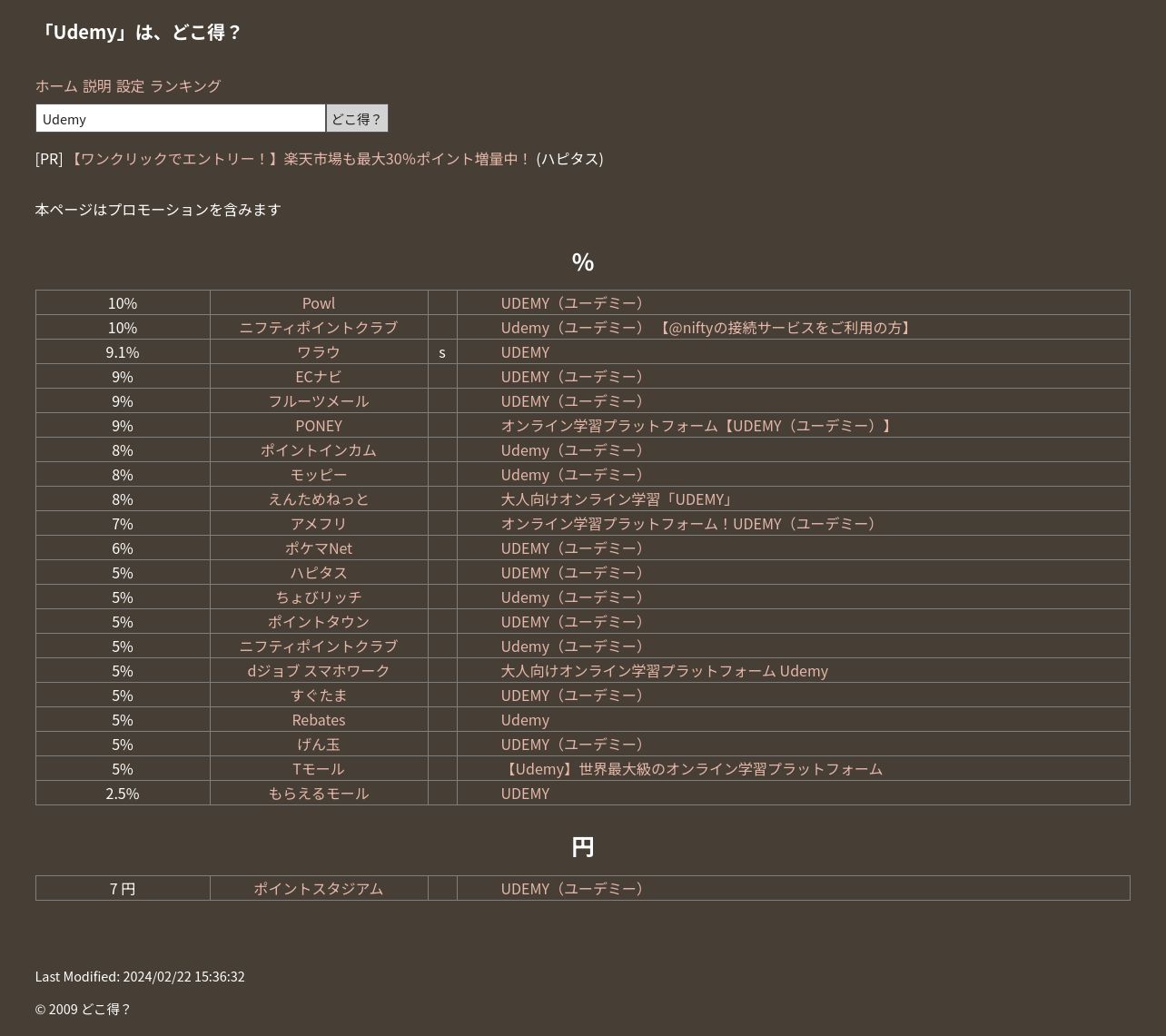Open the PONEY site link
1166x1036 pixels.
click(x=319, y=425)
